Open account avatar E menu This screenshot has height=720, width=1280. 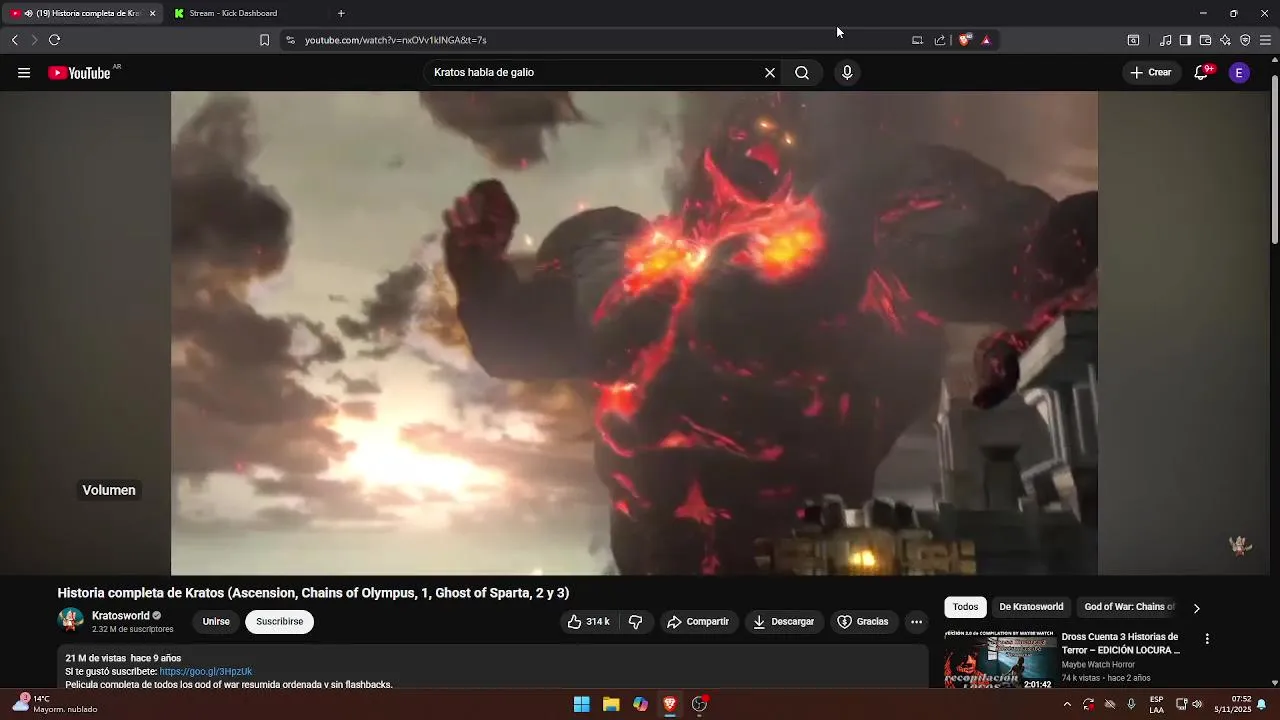(1239, 73)
